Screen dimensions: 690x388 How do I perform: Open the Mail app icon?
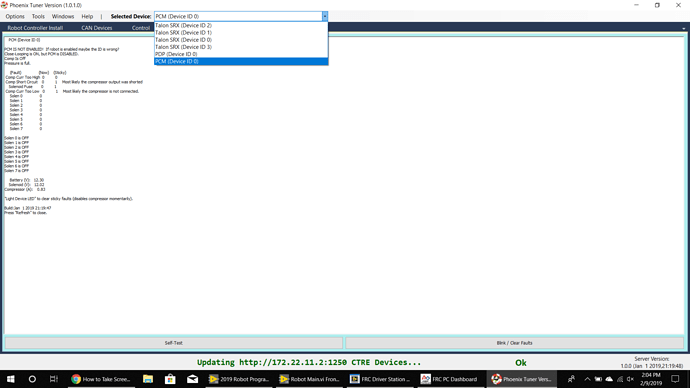(192, 379)
